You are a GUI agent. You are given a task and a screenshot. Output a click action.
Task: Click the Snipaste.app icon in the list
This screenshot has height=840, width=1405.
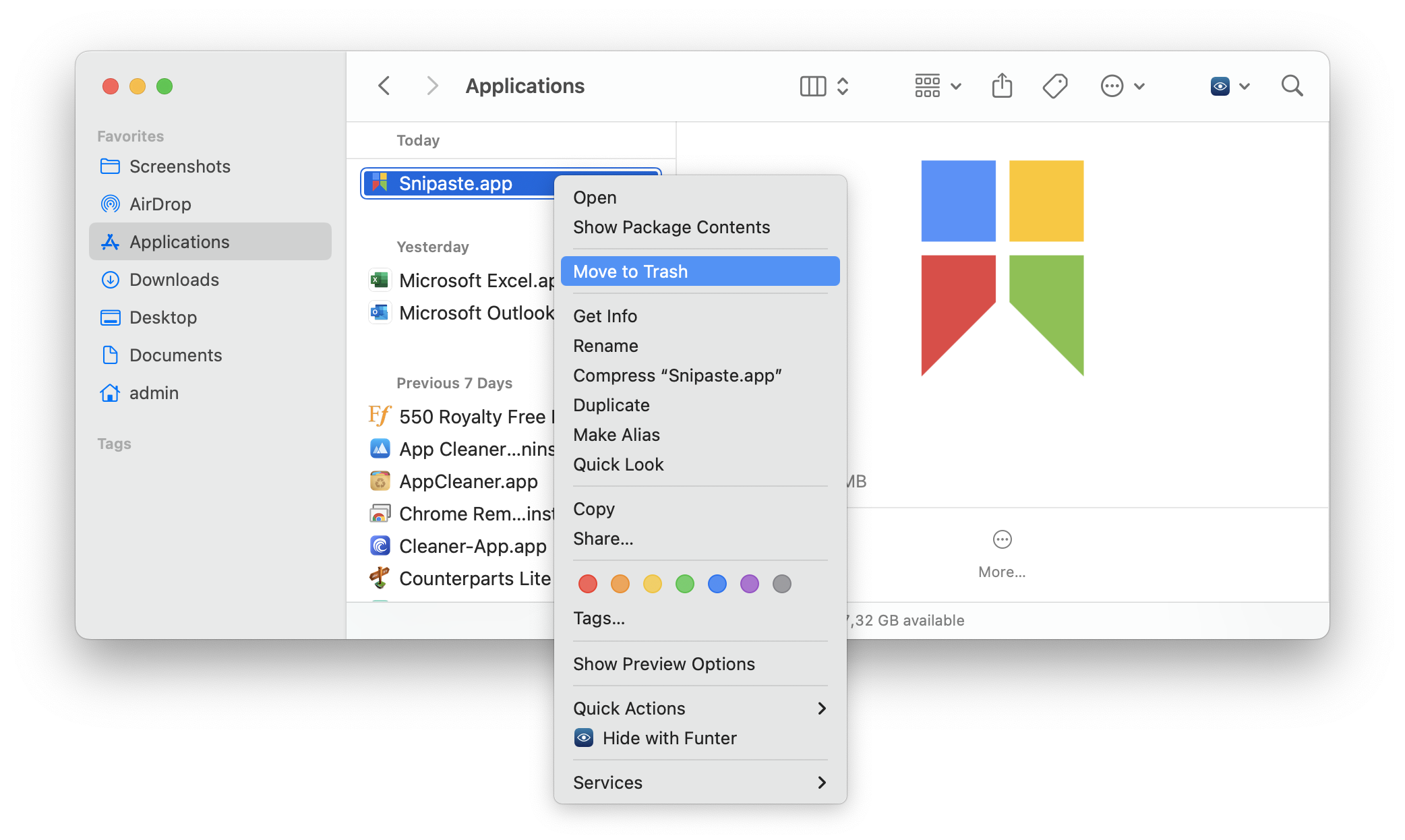(x=380, y=183)
